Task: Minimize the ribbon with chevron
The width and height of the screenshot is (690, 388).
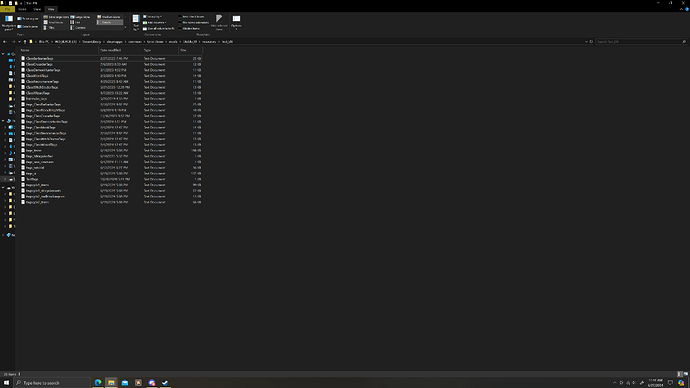Action: point(681,9)
